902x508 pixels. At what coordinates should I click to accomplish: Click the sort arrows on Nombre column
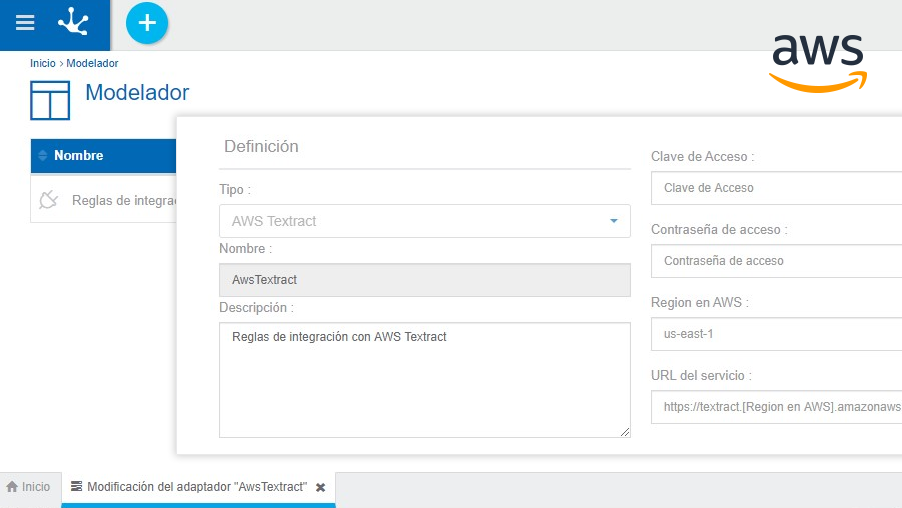click(43, 155)
